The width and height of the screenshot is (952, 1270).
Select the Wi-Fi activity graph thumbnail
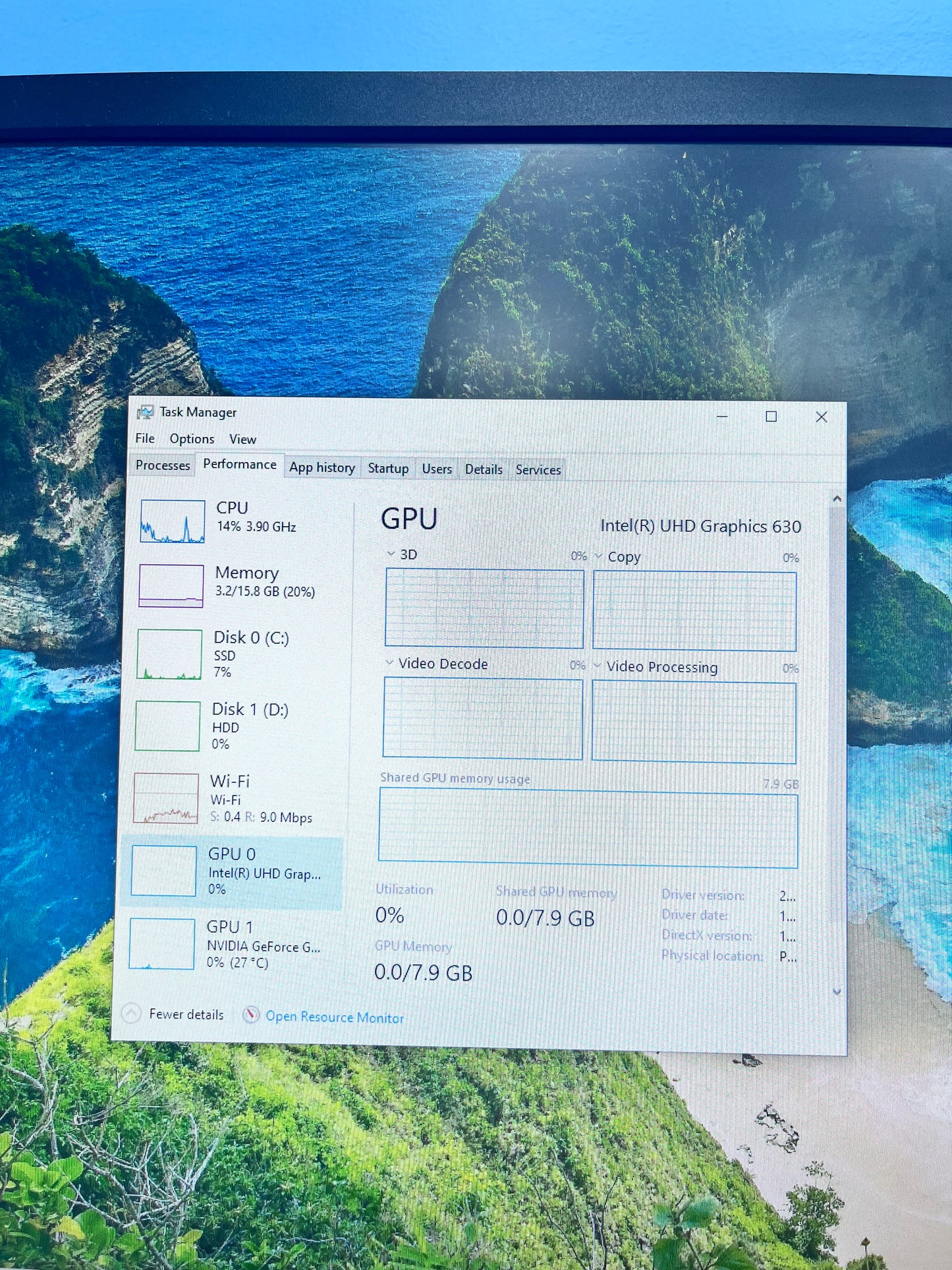166,799
